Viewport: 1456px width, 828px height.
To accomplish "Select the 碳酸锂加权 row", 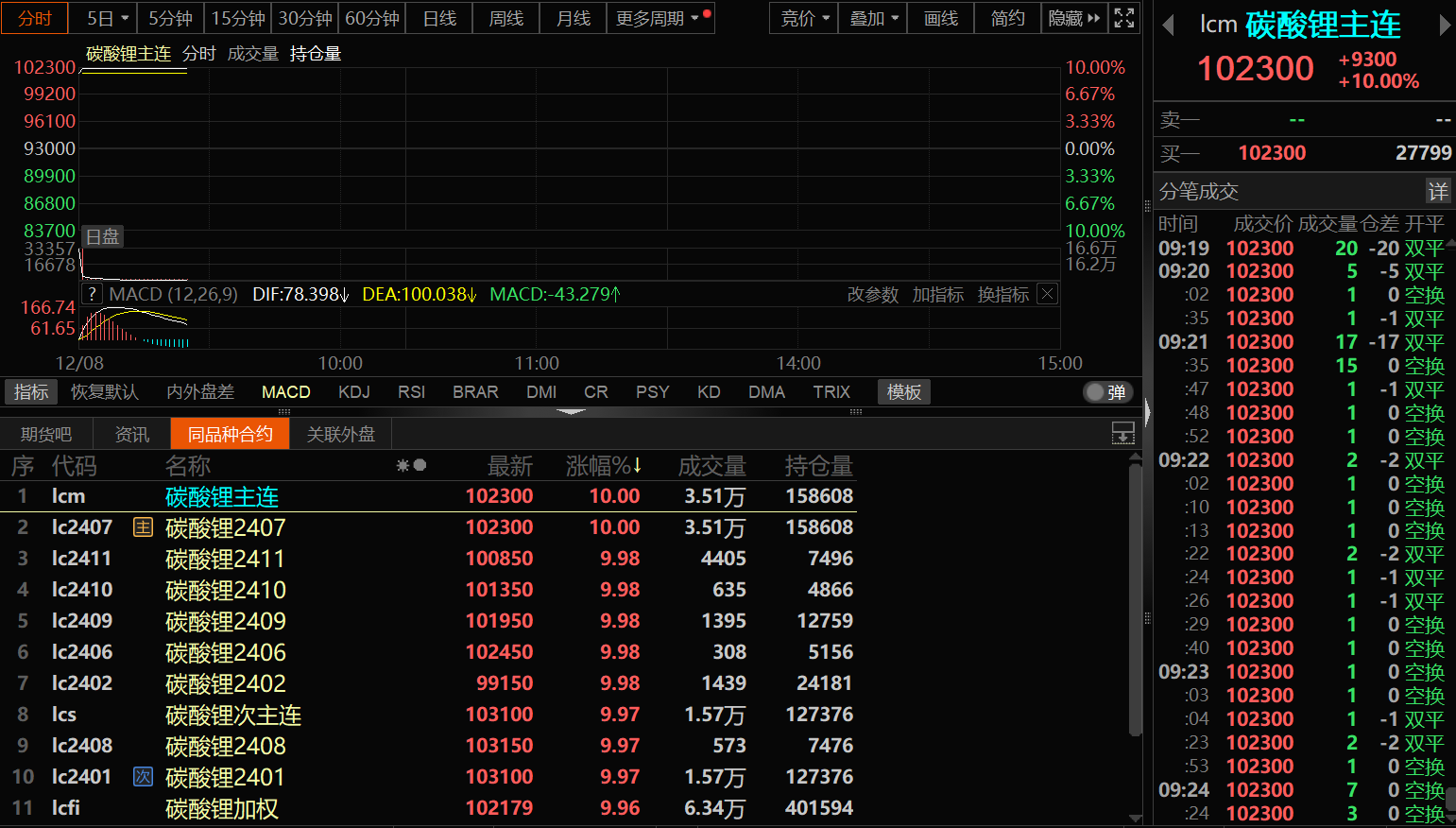I will point(430,808).
